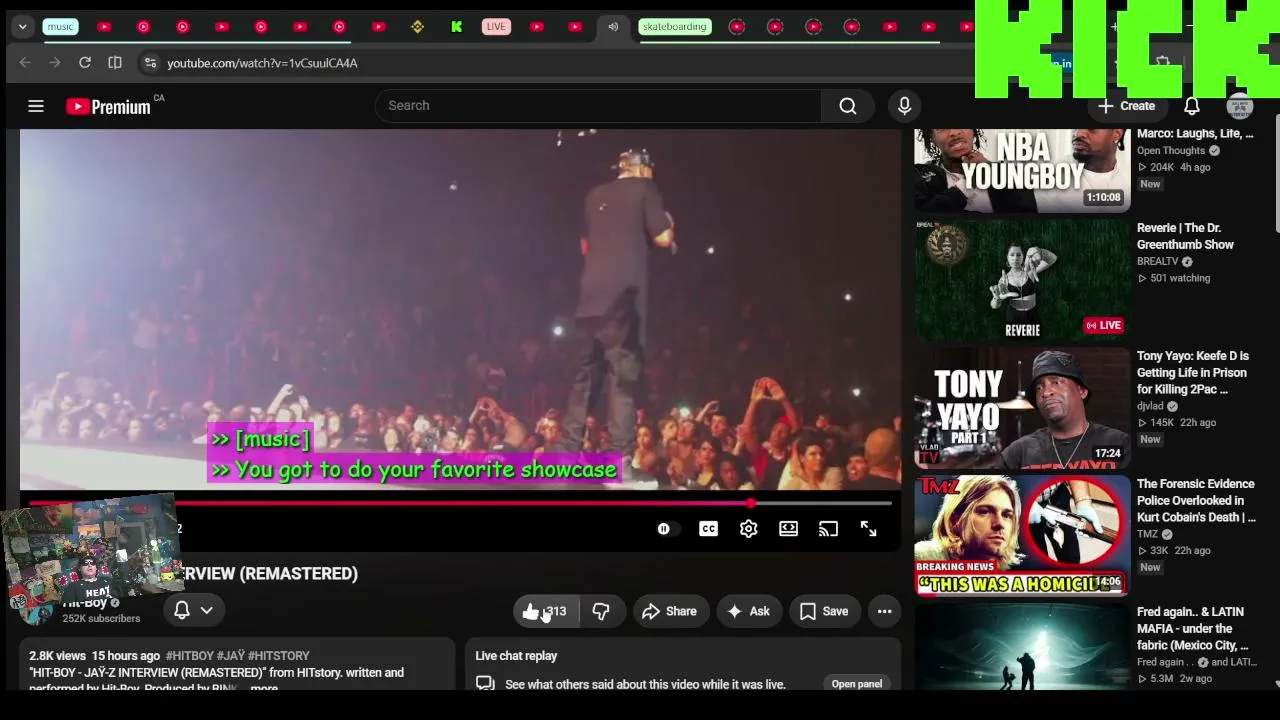This screenshot has width=1280, height=720.
Task: Start voice search with the microphone
Action: click(x=904, y=106)
